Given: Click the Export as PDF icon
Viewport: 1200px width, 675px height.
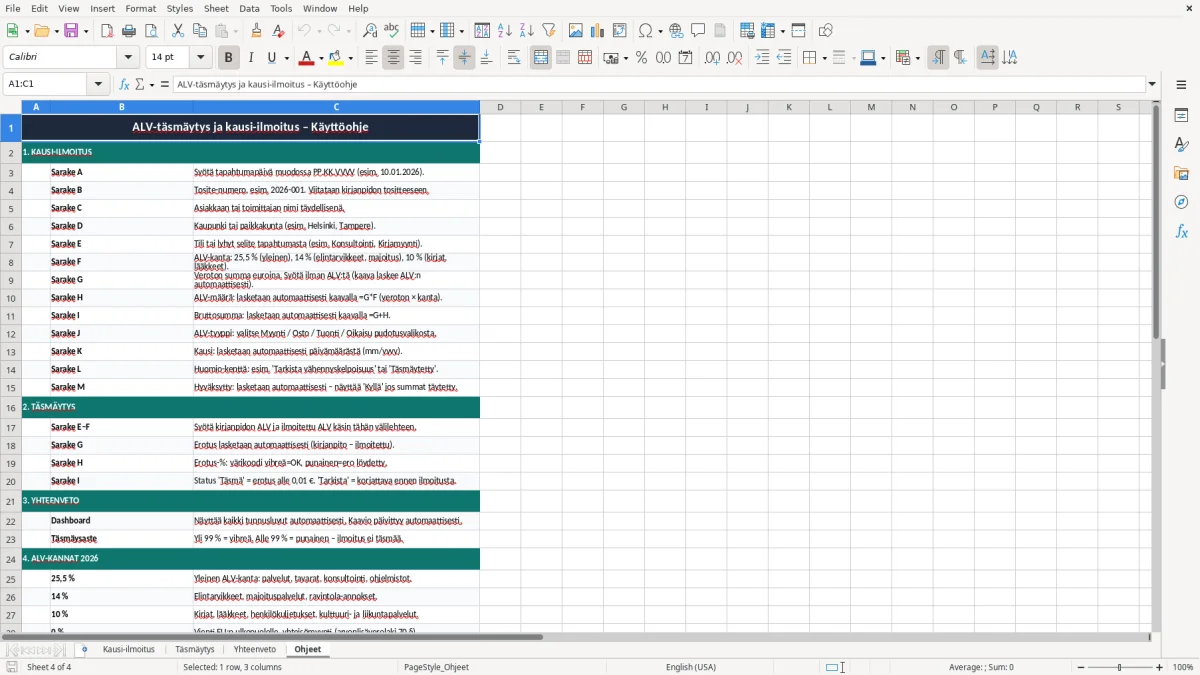Looking at the screenshot, I should [x=107, y=31].
